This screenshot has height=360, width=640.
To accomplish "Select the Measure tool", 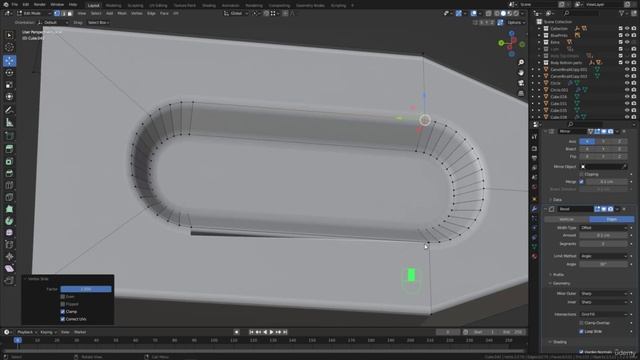I will tap(9, 122).
